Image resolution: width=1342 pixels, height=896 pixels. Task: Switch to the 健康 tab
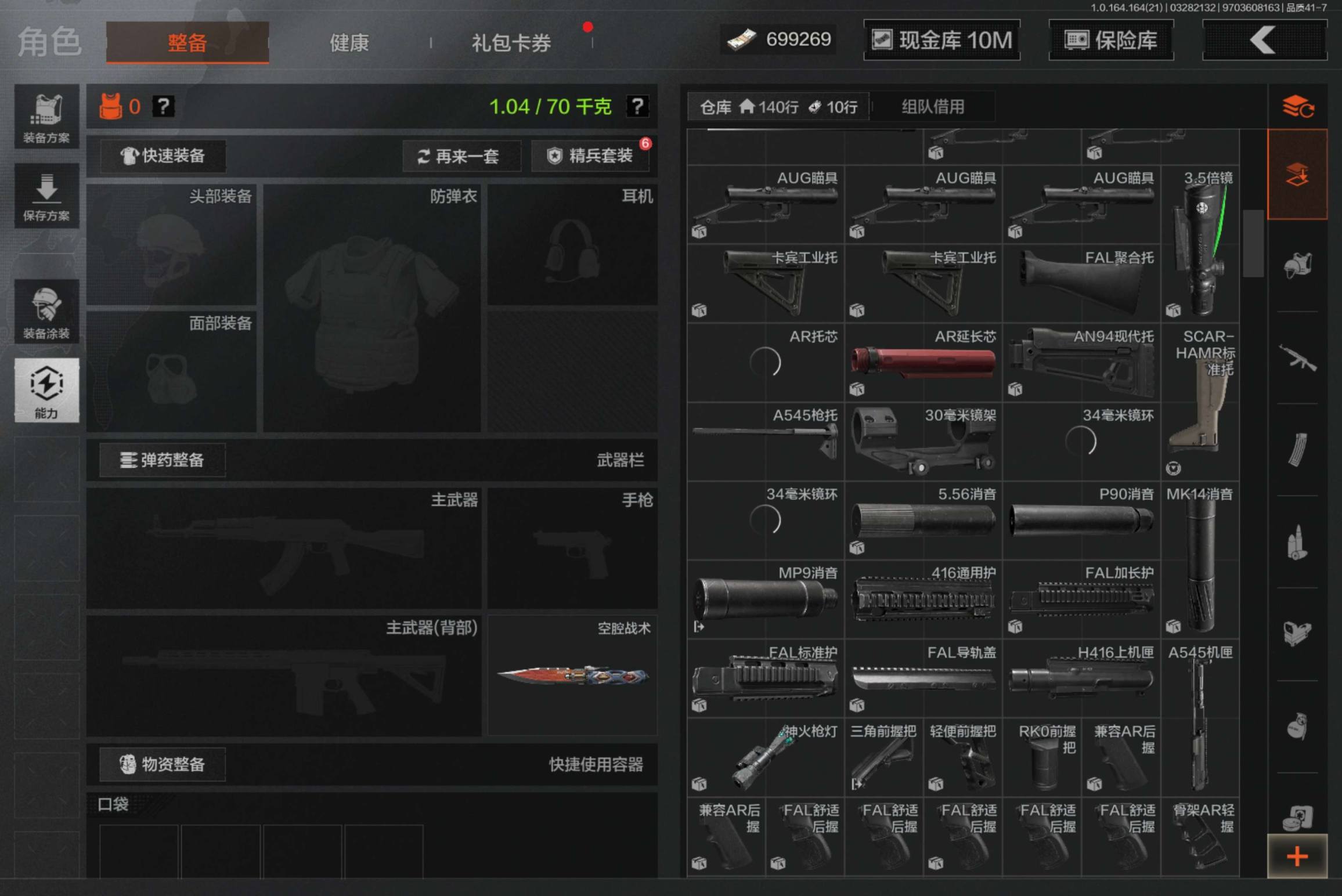(348, 43)
